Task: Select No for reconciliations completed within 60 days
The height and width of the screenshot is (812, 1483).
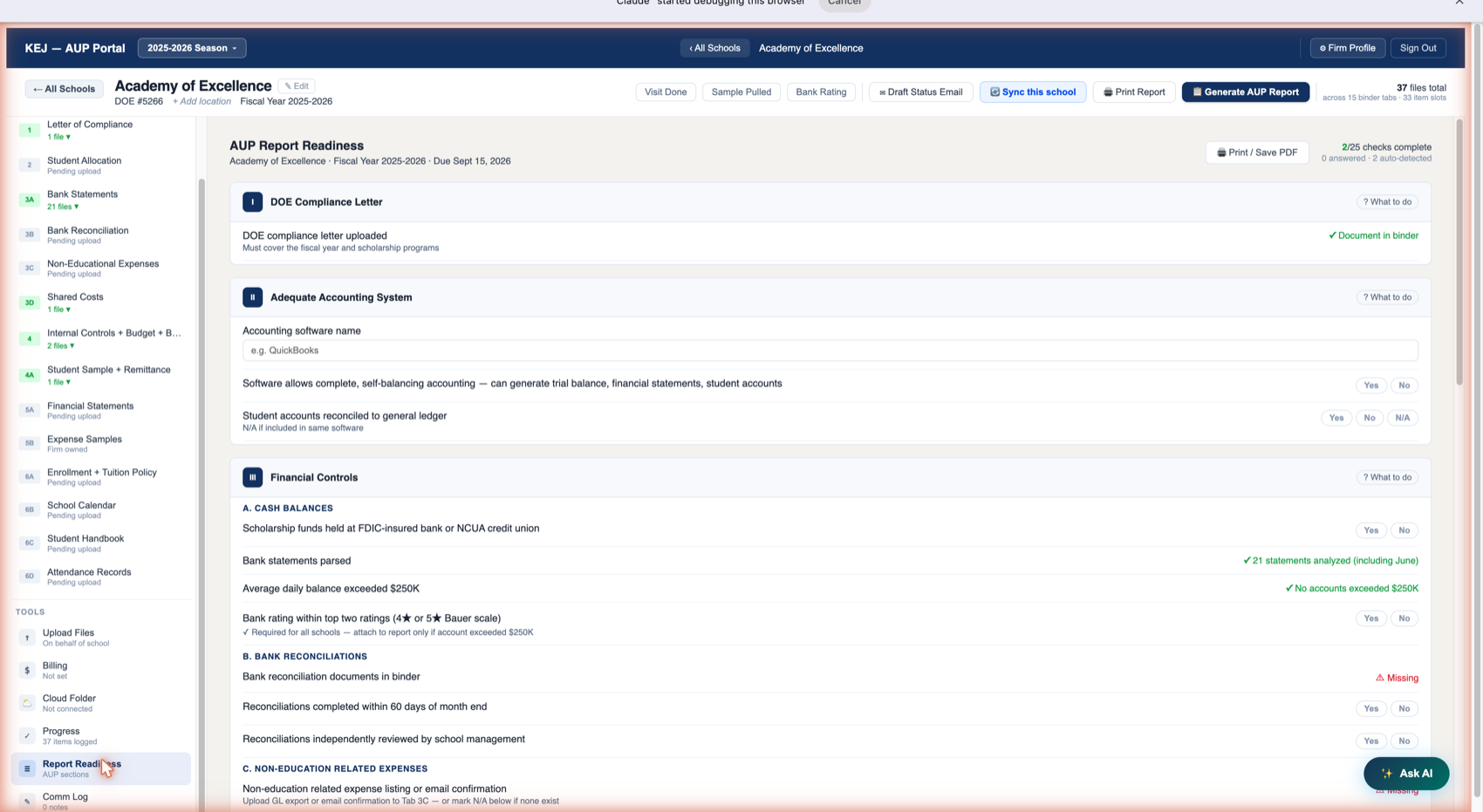Action: pyautogui.click(x=1404, y=708)
